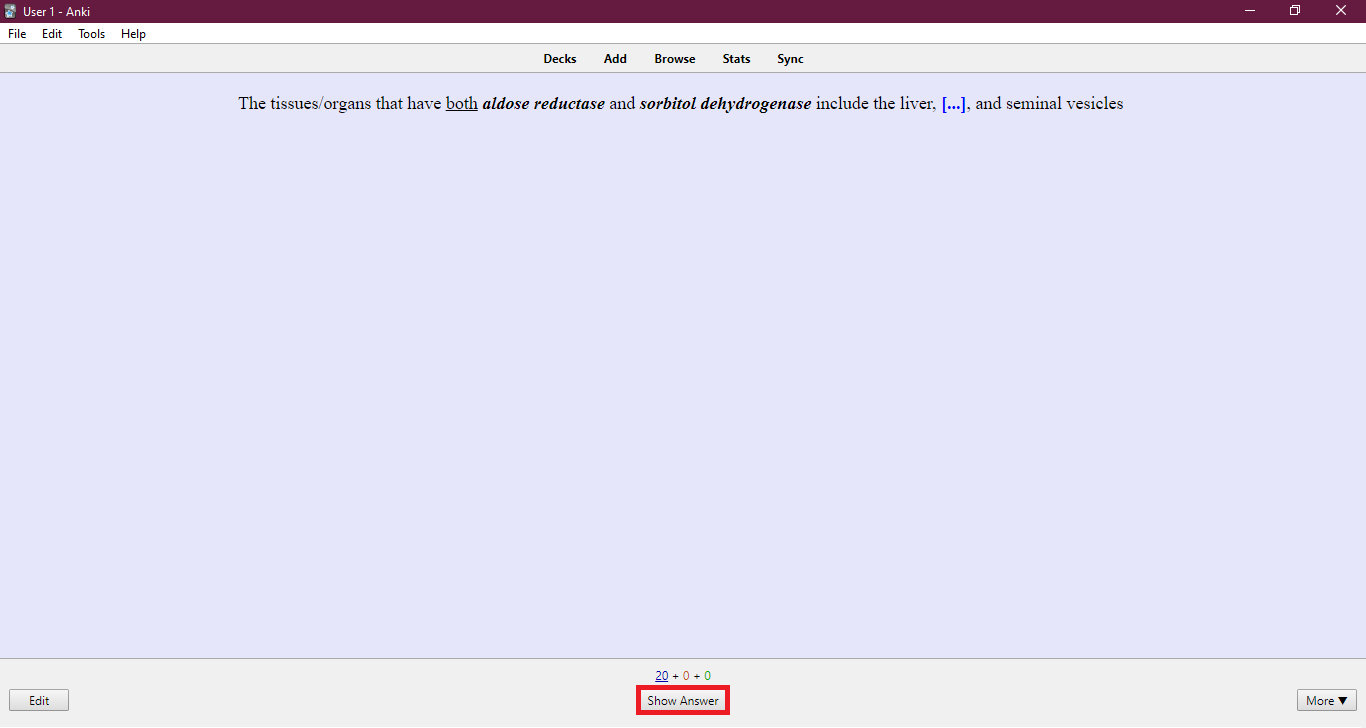Screen dimensions: 1366x728
Task: Click the underlined word "both" in card
Action: [x=461, y=104]
